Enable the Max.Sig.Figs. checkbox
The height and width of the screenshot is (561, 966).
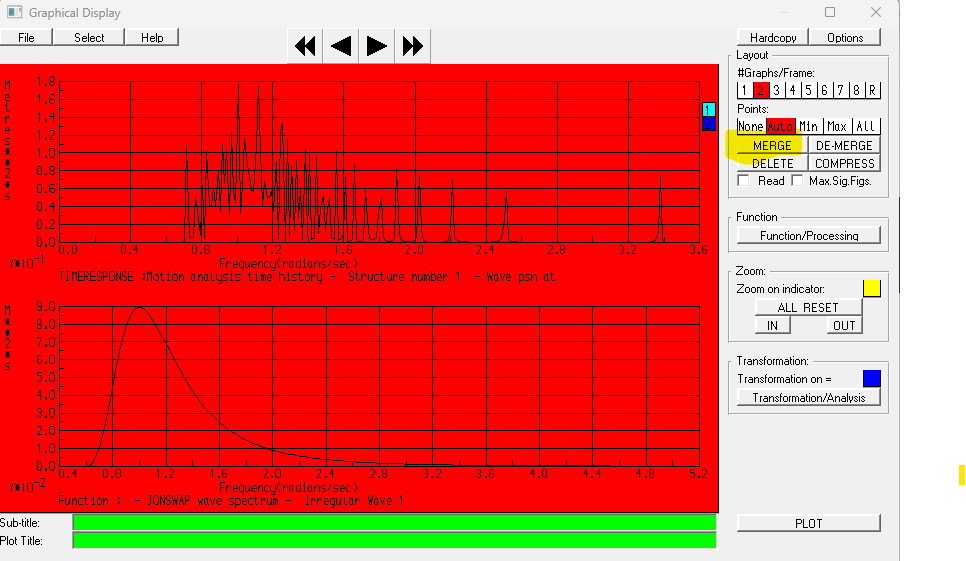[x=797, y=180]
